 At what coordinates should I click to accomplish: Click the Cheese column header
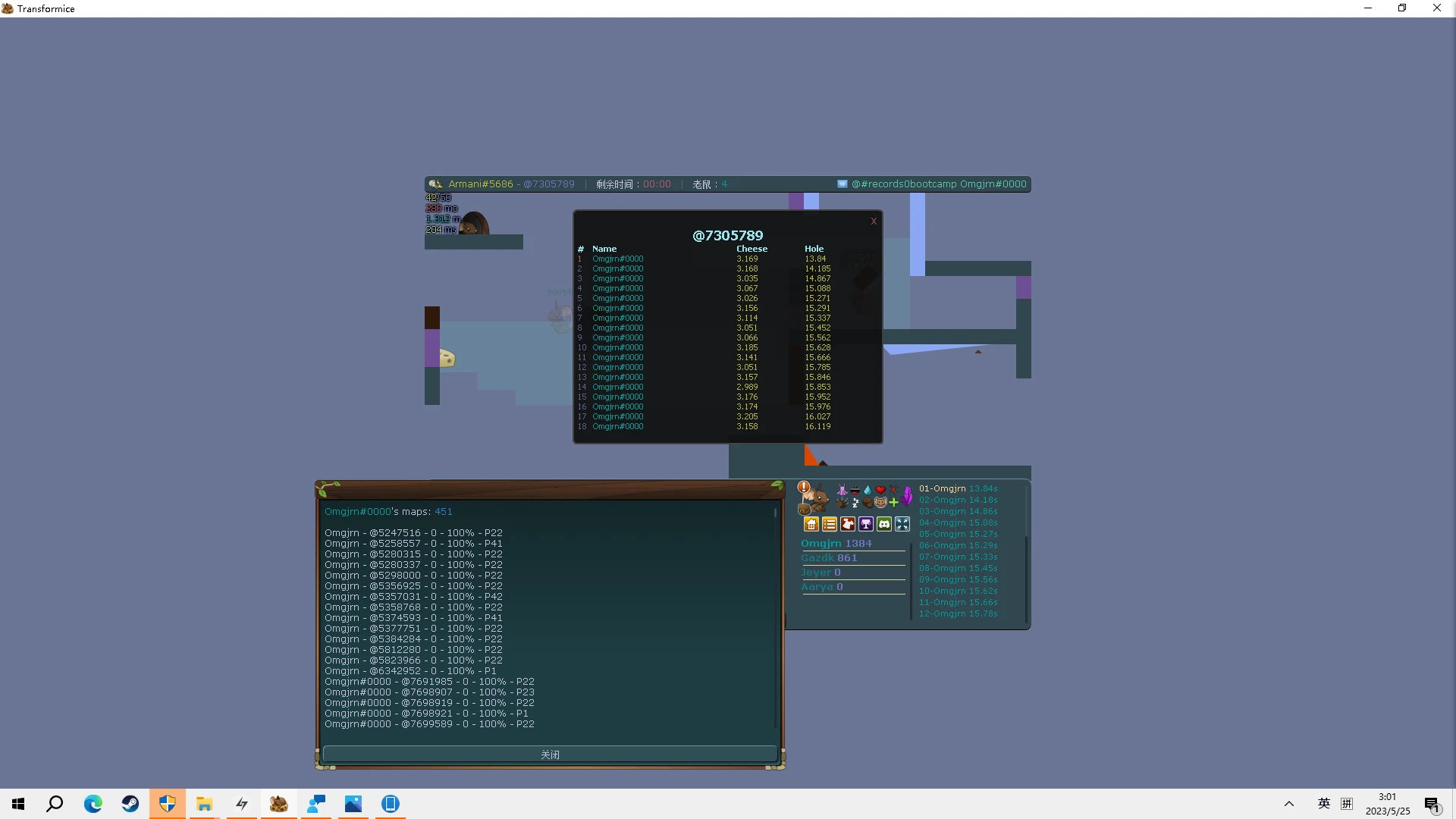752,249
